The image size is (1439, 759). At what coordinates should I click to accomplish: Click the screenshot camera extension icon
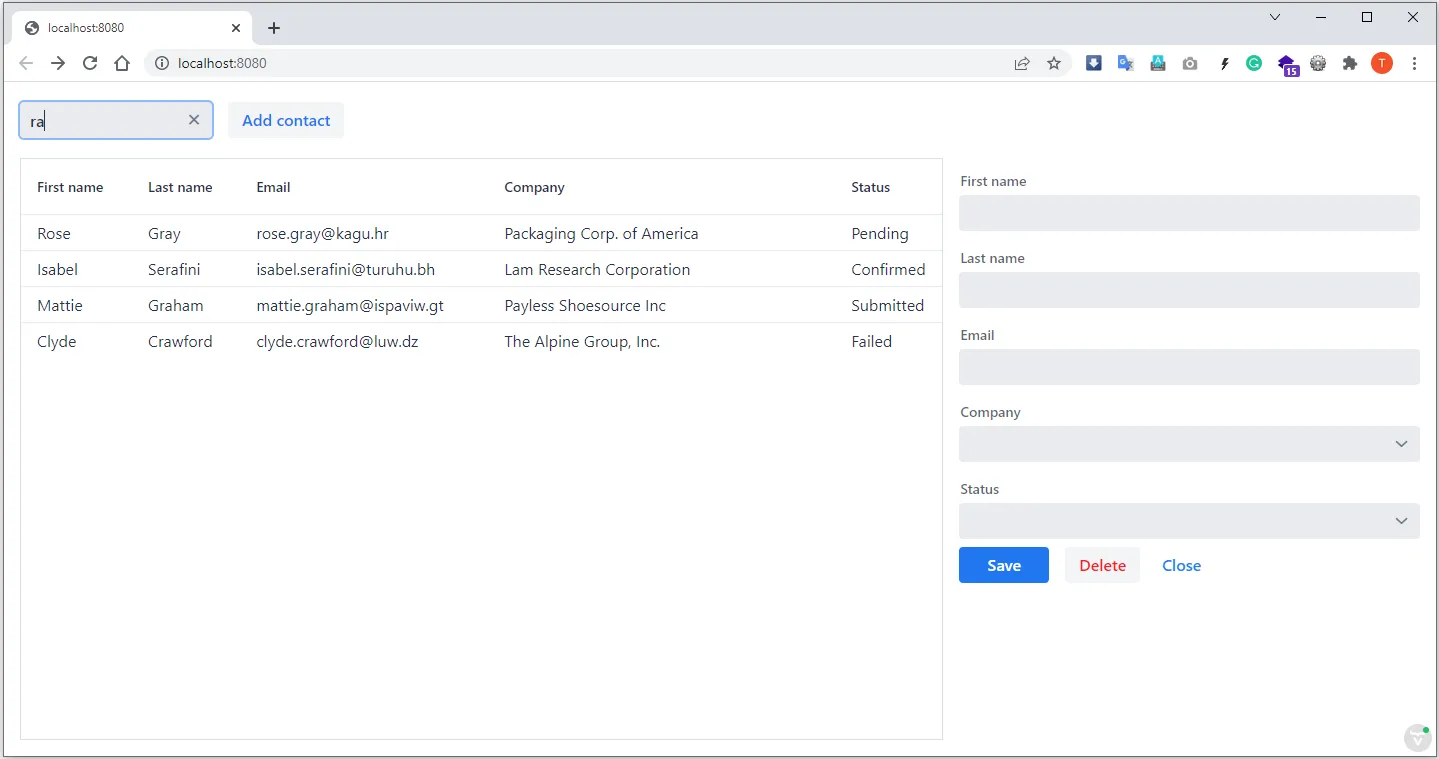pyautogui.click(x=1190, y=63)
